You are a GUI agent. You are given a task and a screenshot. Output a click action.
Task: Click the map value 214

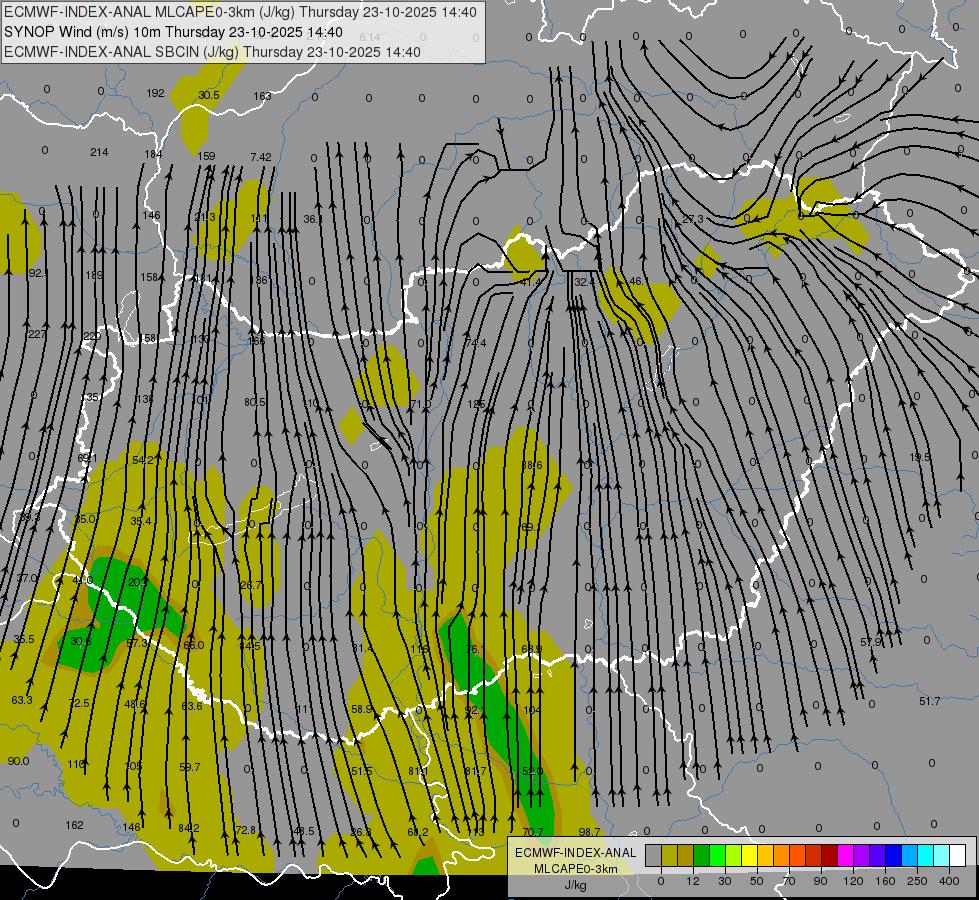click(99, 152)
